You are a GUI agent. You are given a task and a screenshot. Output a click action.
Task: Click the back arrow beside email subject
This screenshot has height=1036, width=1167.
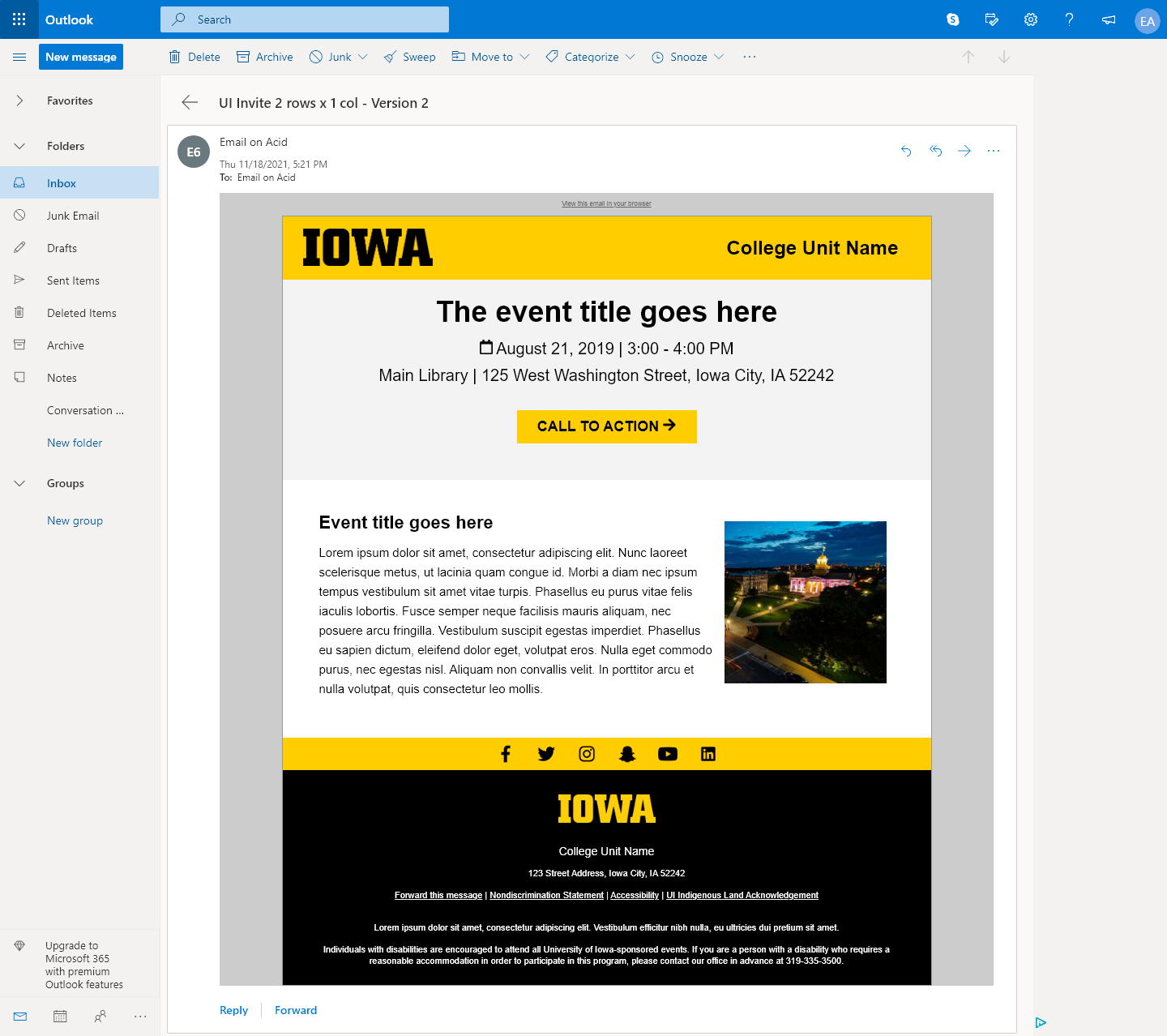tap(190, 102)
